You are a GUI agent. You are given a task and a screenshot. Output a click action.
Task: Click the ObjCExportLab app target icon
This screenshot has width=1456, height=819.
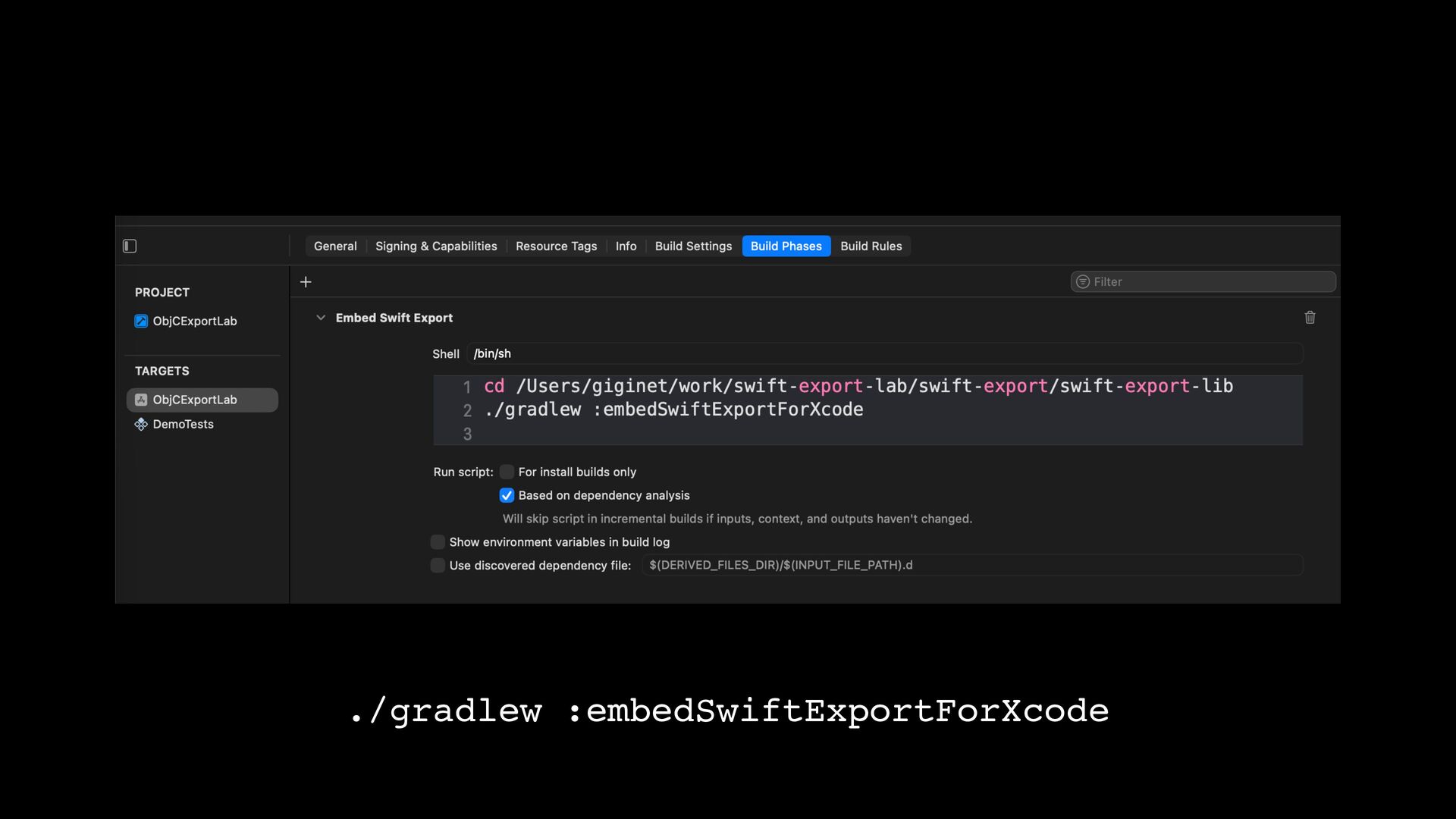[x=141, y=400]
